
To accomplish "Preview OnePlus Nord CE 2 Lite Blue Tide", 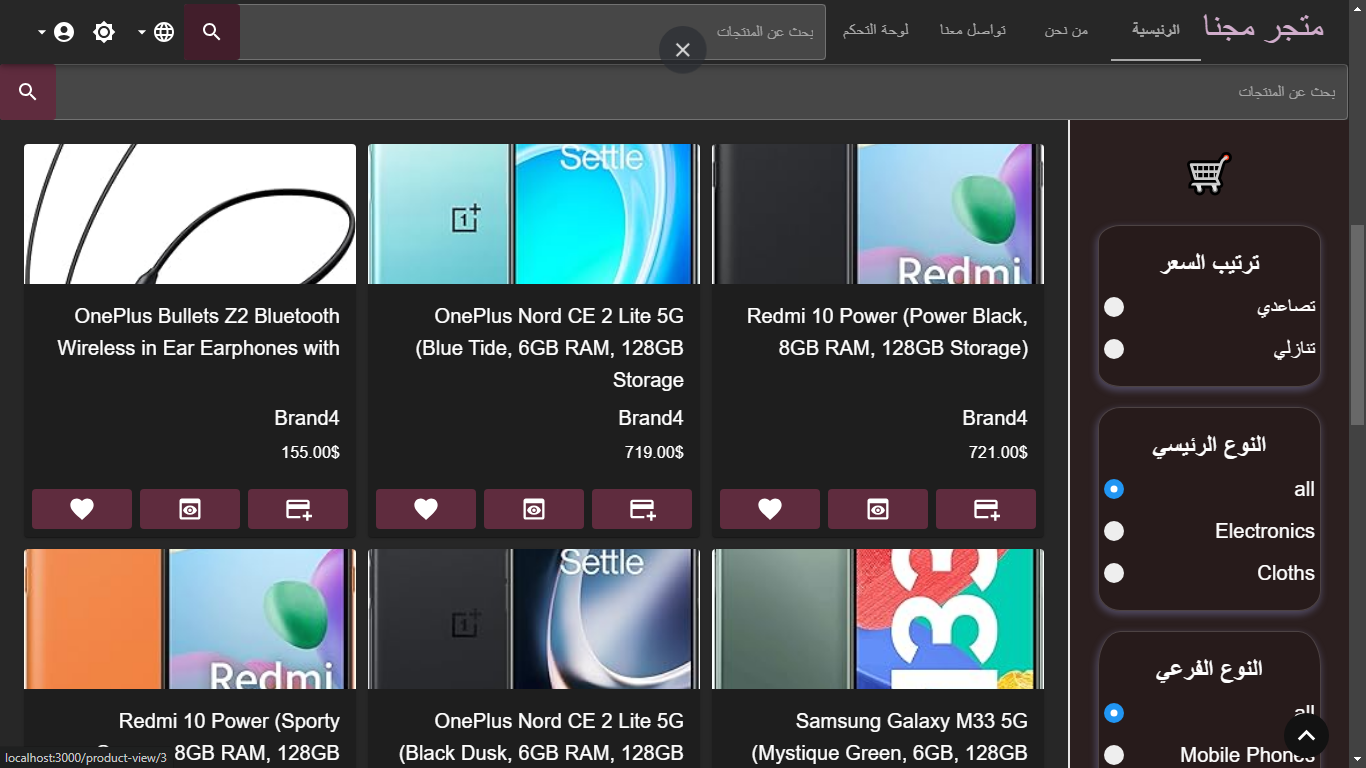I will point(534,509).
